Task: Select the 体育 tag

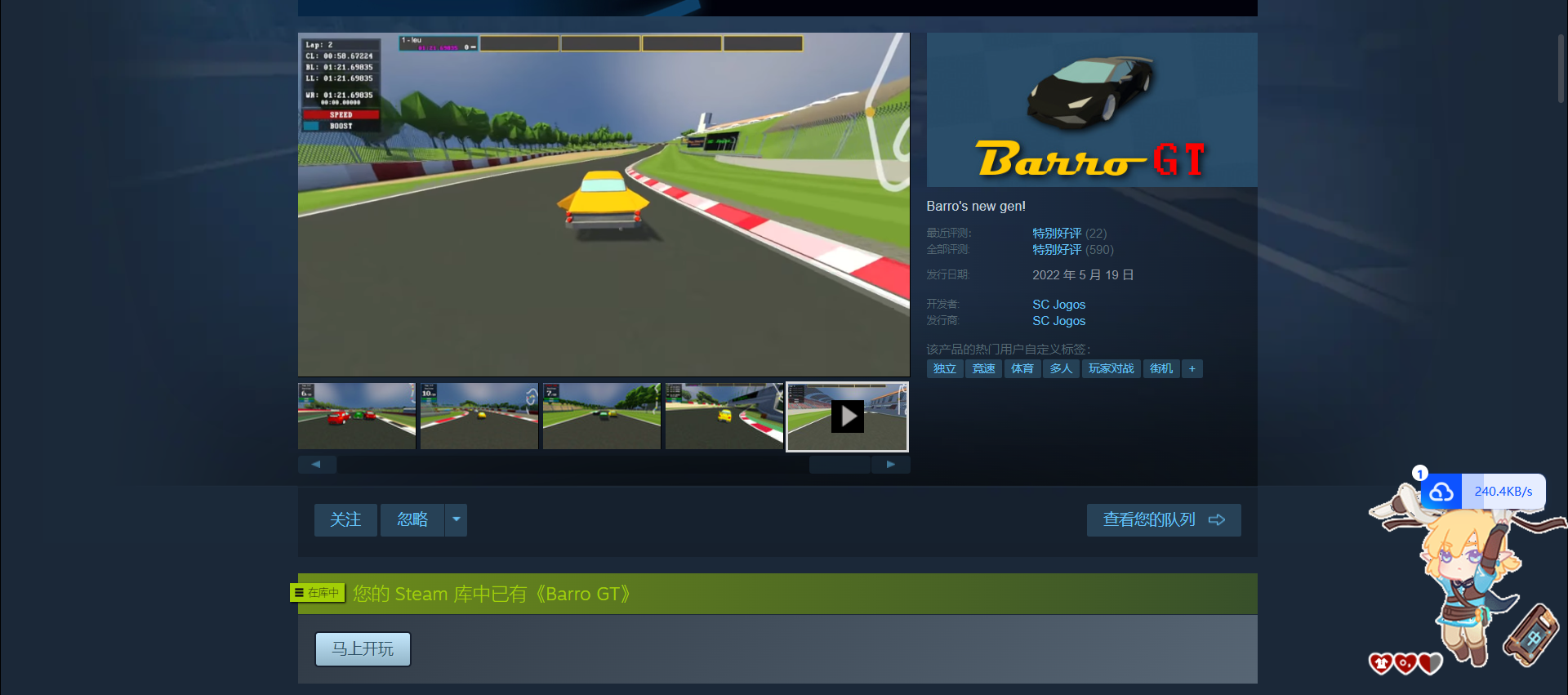Action: point(1022,368)
